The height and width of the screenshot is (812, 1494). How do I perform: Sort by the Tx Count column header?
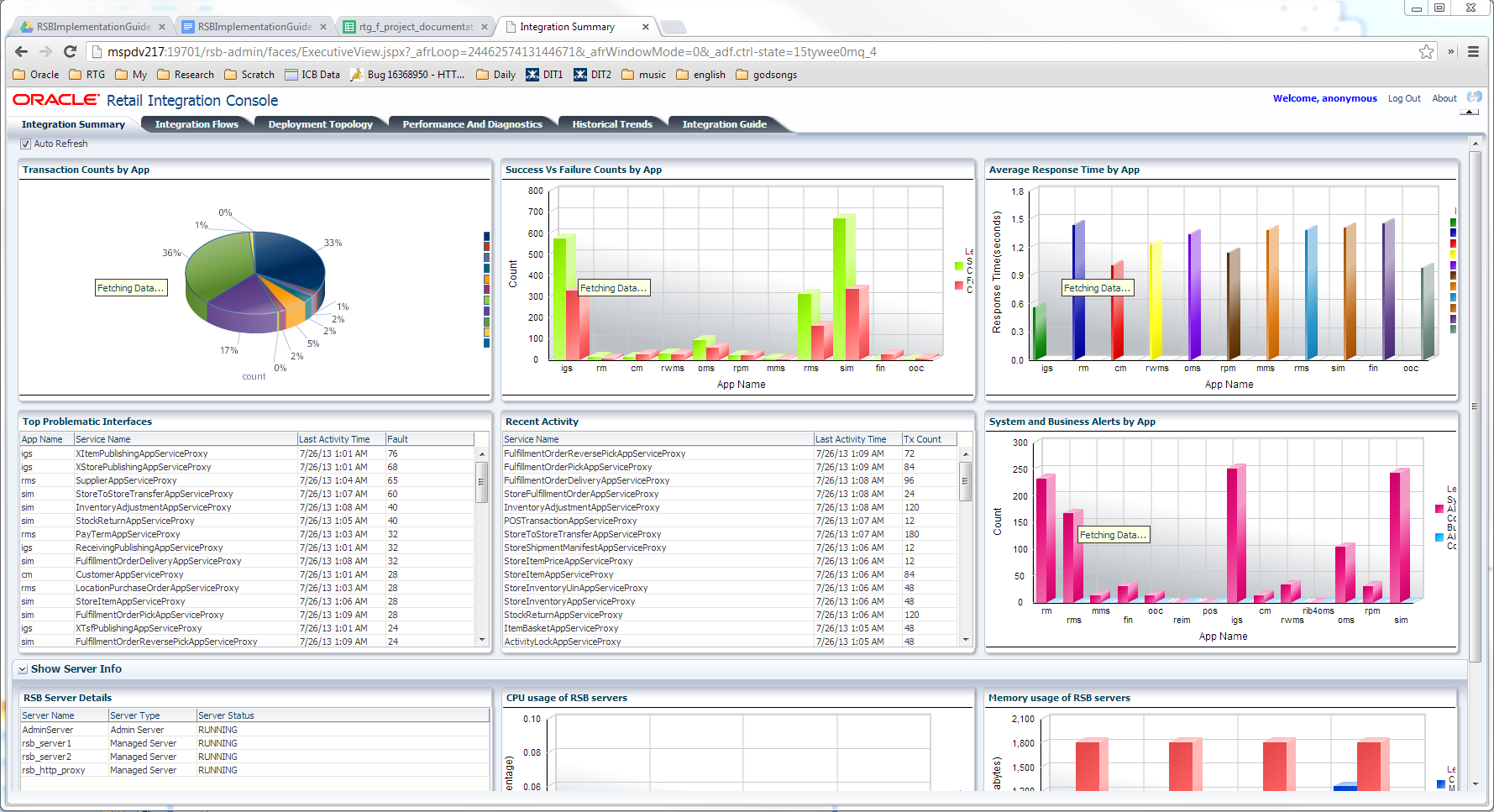coord(929,439)
